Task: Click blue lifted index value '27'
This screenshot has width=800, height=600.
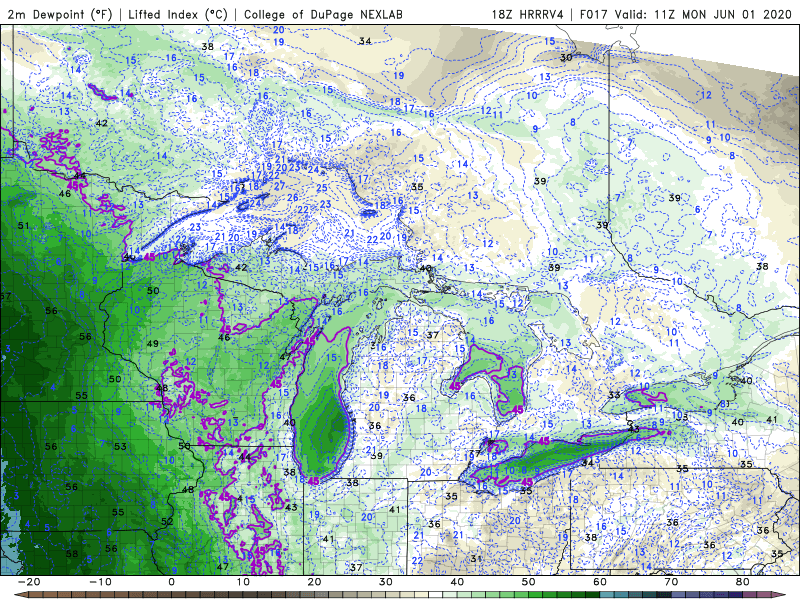Action: pos(279,186)
